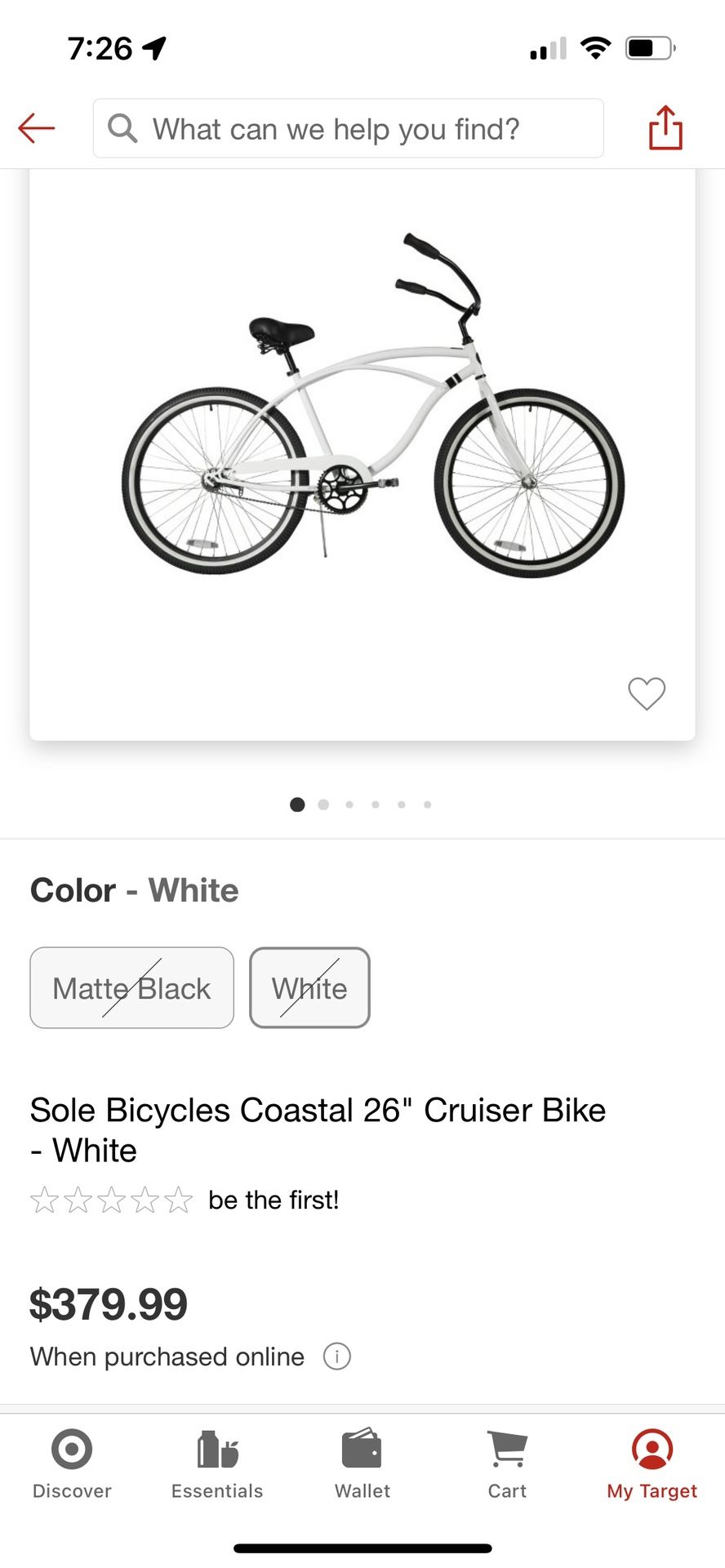Select the Matte Black color option
The width and height of the screenshot is (725, 1568).
132,988
